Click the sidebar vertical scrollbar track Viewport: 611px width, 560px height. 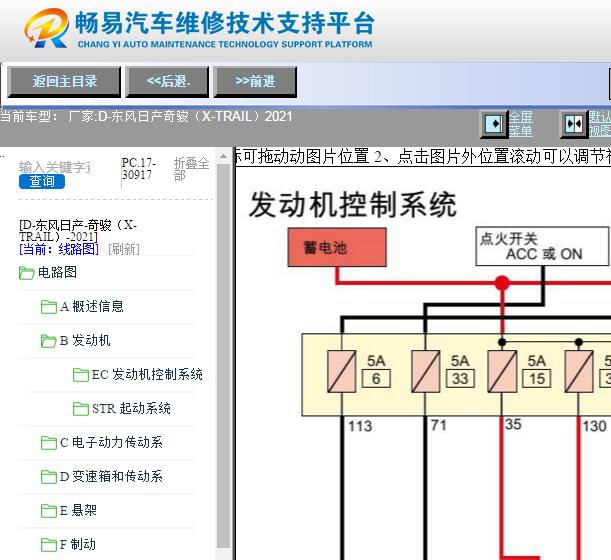pos(223,357)
